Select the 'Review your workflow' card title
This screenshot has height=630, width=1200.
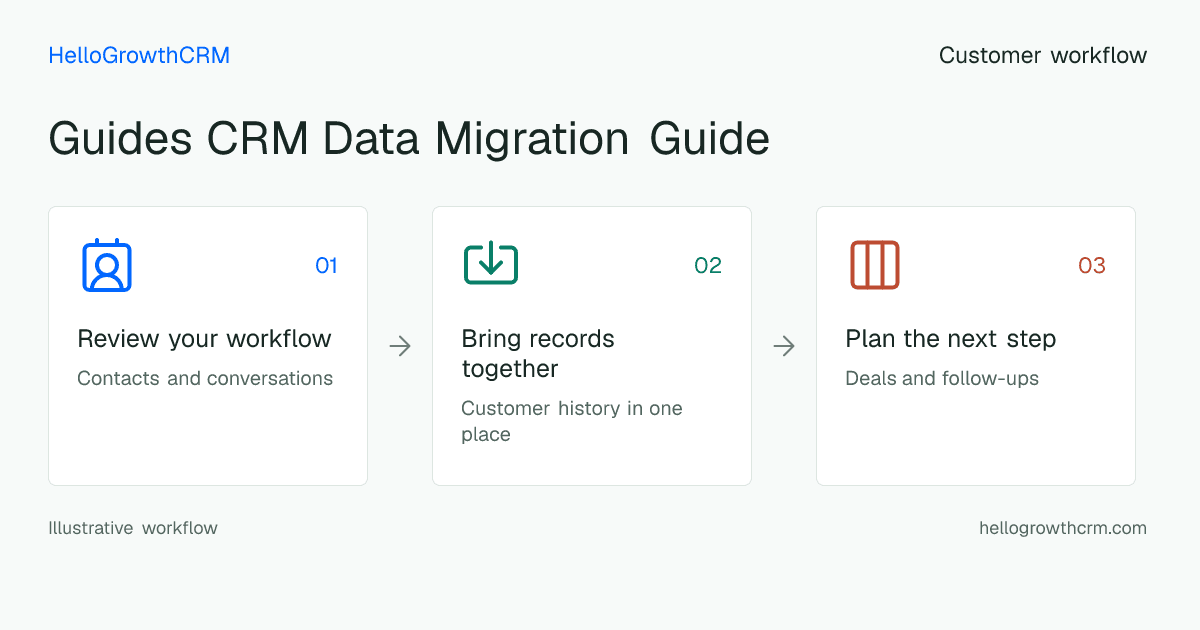pos(204,339)
